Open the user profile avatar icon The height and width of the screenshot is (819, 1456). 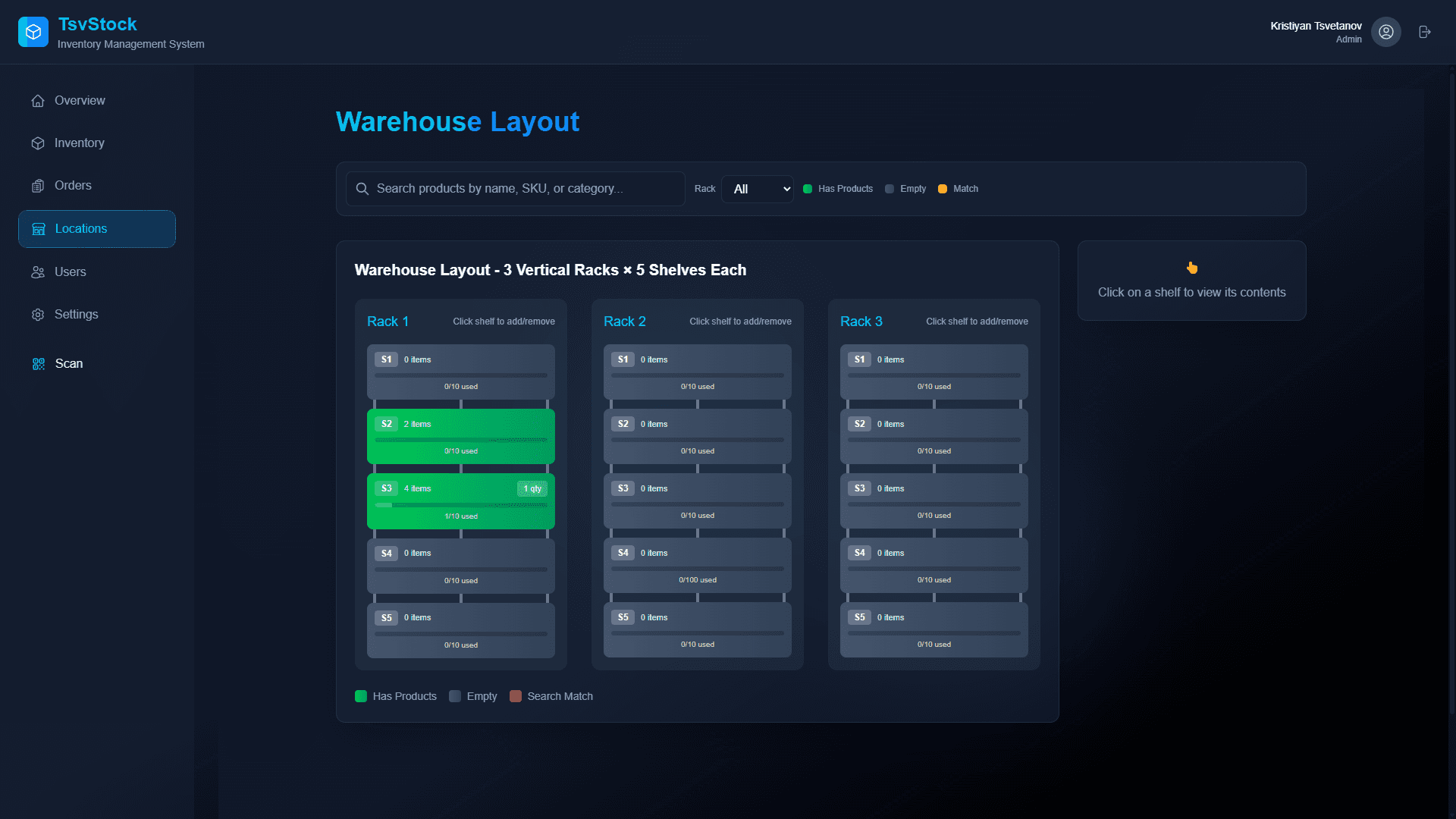pyautogui.click(x=1385, y=32)
